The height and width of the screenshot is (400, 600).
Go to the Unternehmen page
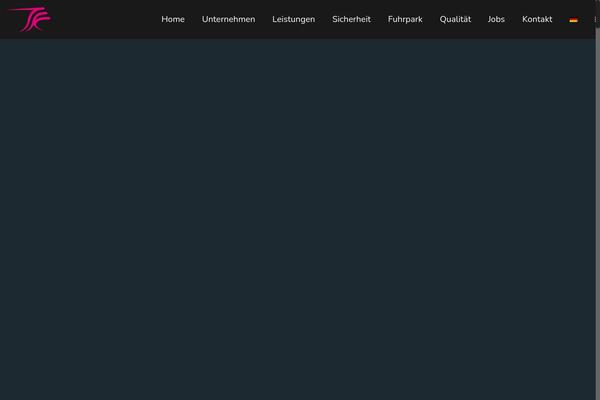(x=228, y=19)
